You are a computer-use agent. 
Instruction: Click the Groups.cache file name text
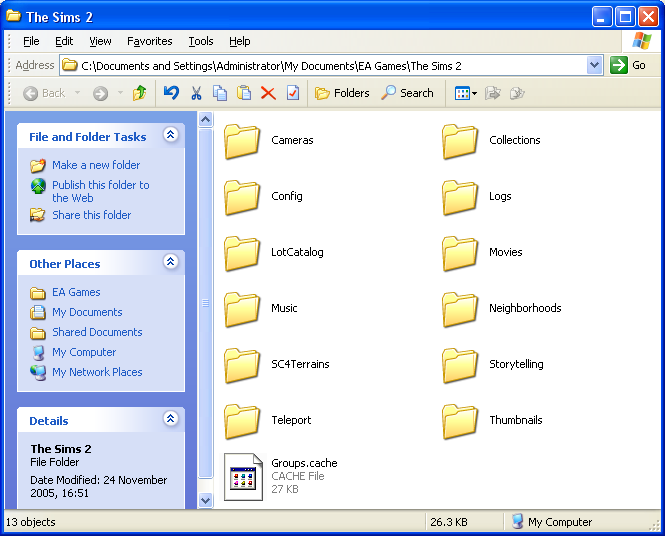pos(304,463)
